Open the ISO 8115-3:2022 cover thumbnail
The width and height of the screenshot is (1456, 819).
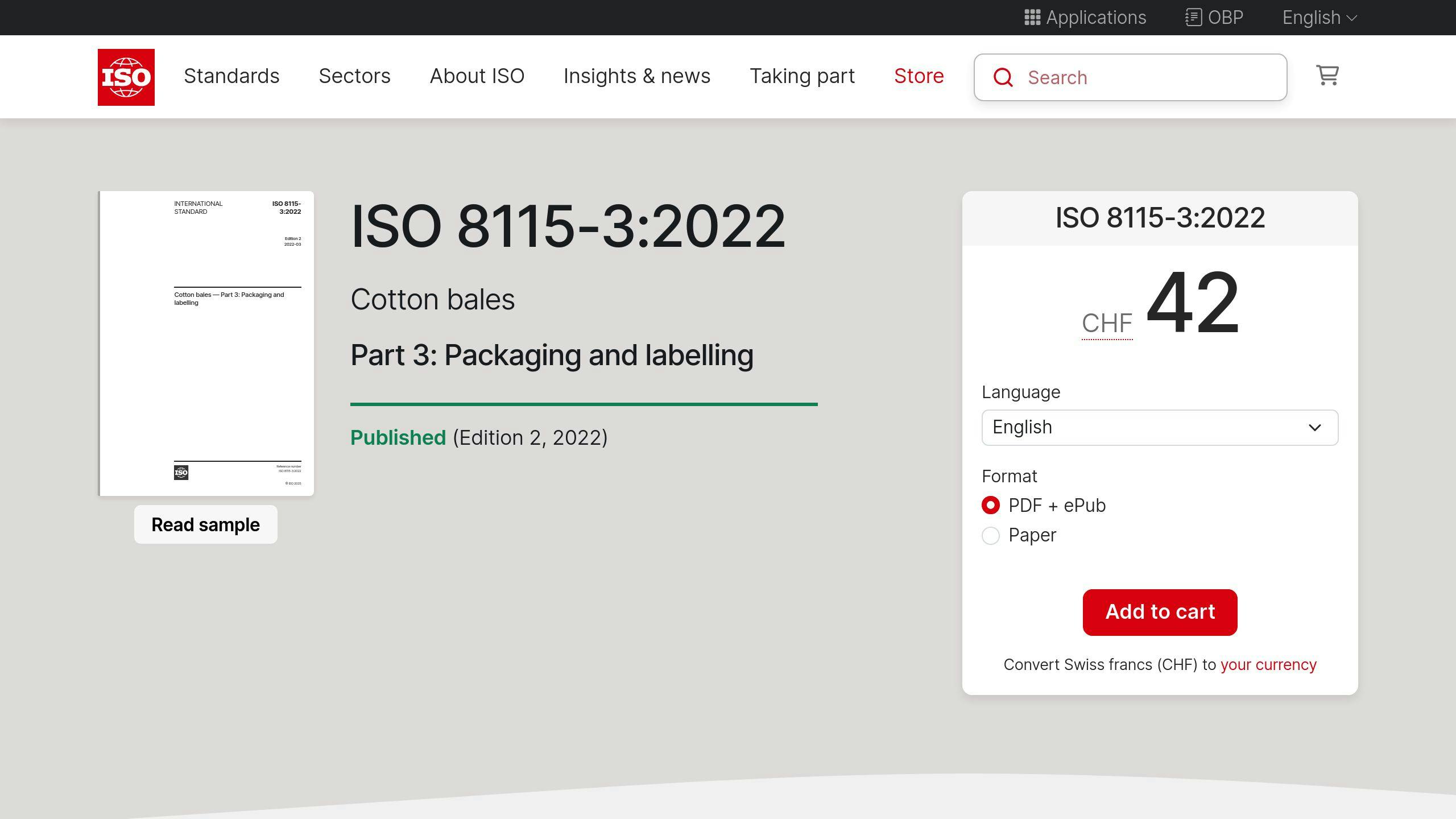point(206,344)
